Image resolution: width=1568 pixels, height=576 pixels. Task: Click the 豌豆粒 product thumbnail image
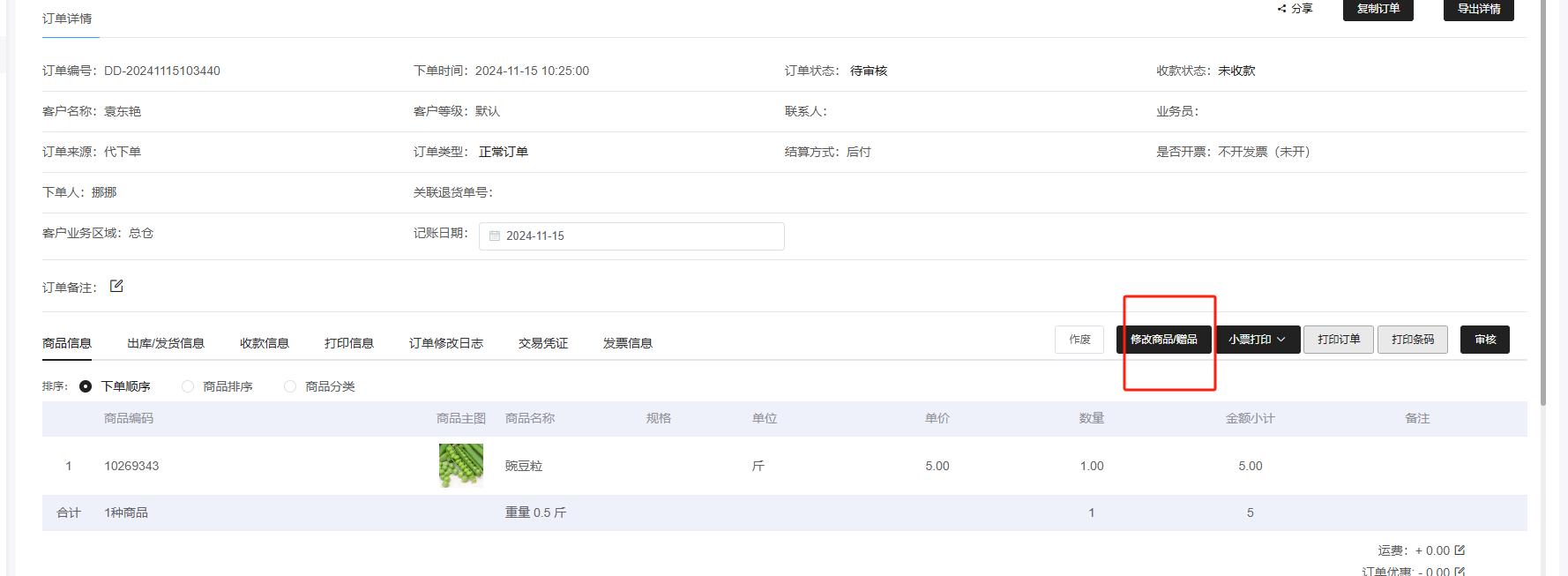click(461, 466)
